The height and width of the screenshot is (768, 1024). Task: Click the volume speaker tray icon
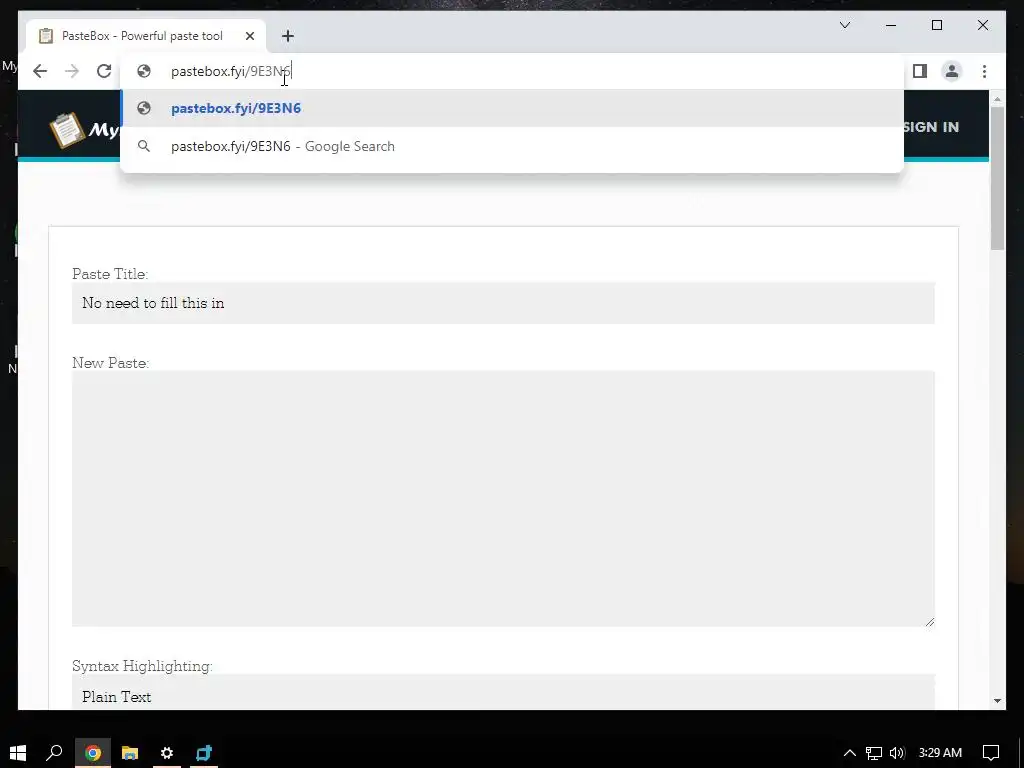pos(897,753)
